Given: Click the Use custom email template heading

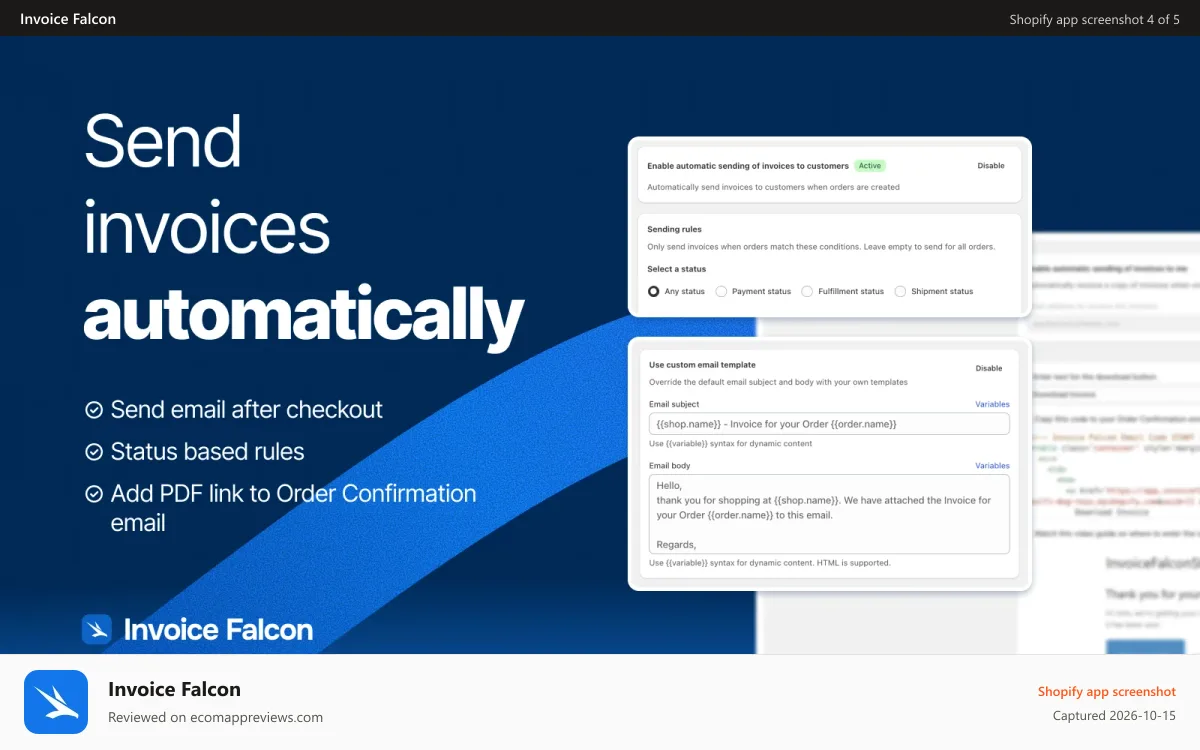Looking at the screenshot, I should pyautogui.click(x=702, y=365).
